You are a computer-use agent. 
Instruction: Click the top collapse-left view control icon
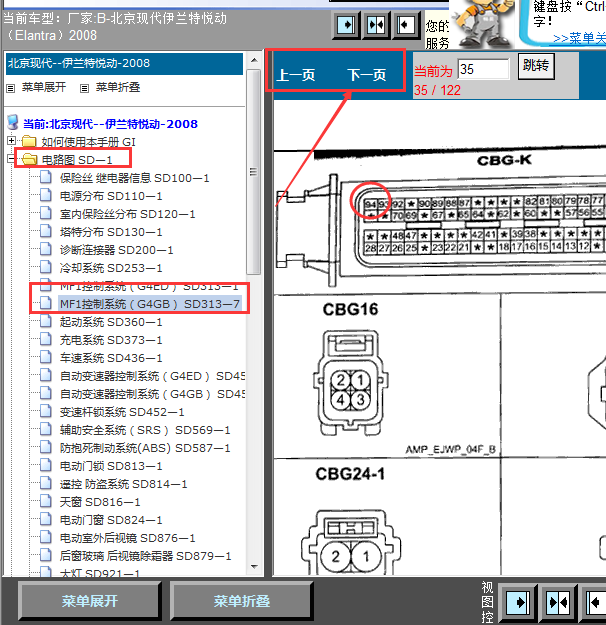[x=406, y=25]
